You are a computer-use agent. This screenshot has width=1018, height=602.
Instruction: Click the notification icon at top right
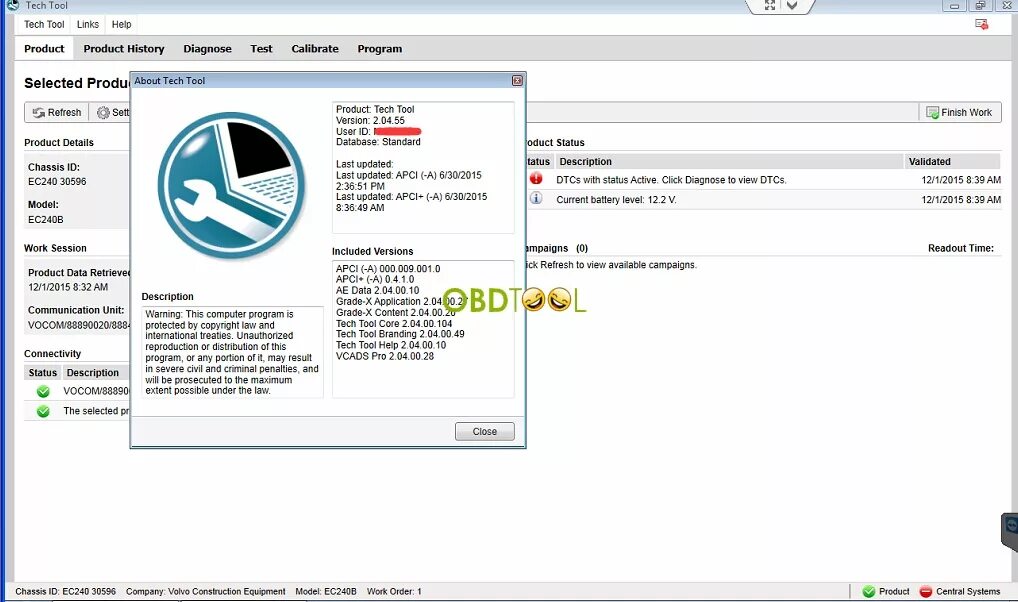coord(982,24)
